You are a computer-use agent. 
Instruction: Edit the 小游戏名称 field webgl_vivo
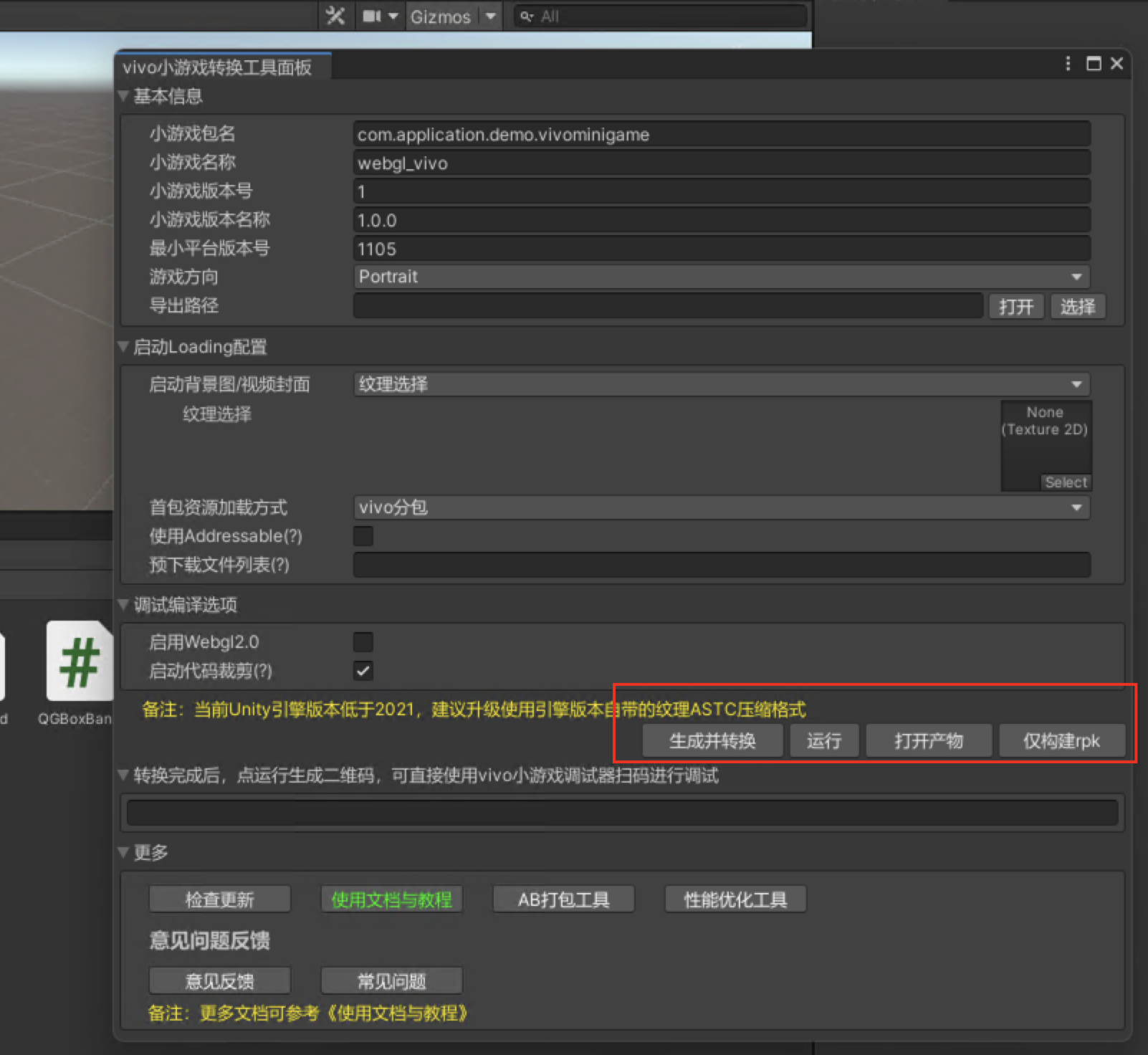point(722,163)
